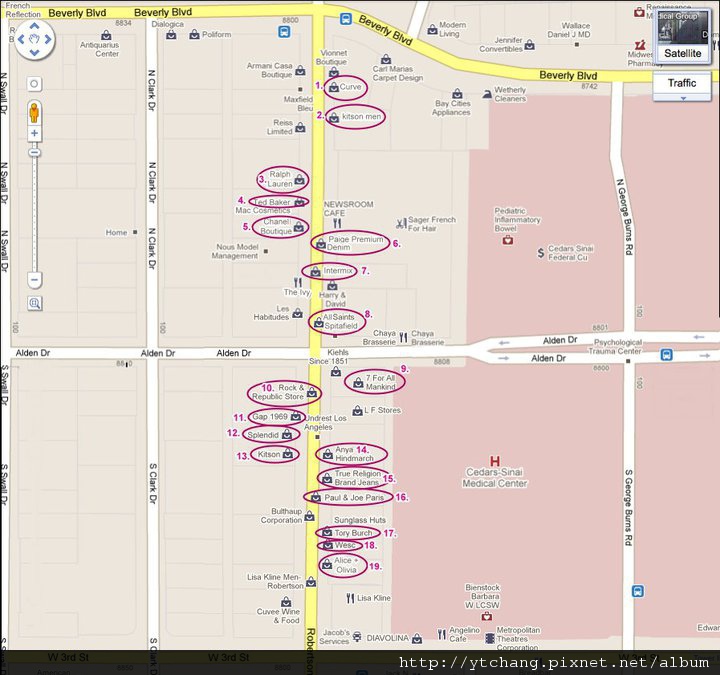Click the Kiehls Since 1851 label

[328, 357]
